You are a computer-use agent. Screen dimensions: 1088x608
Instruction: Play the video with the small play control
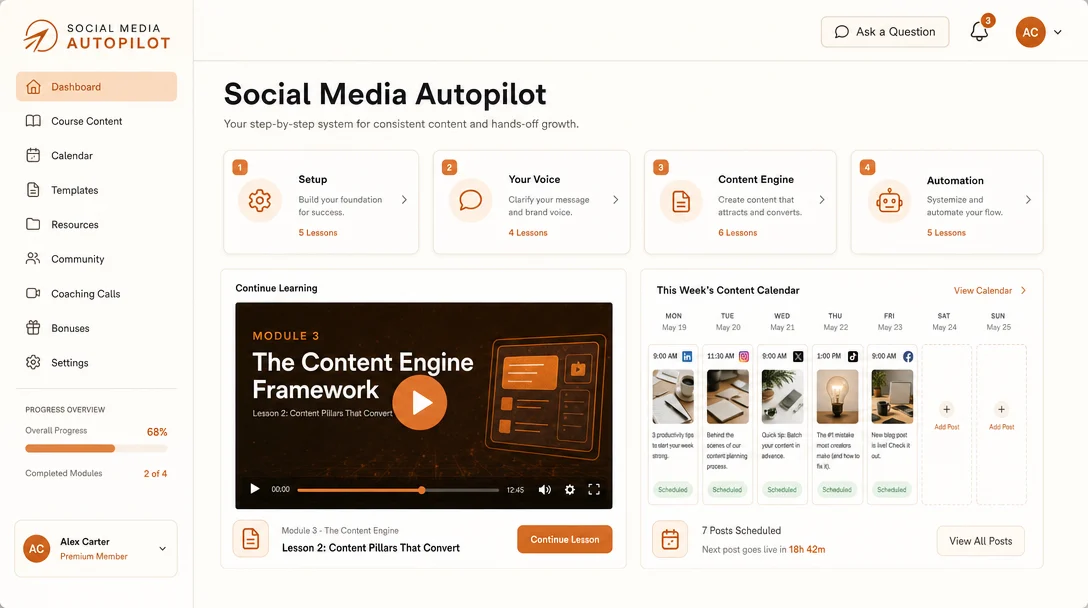(255, 489)
